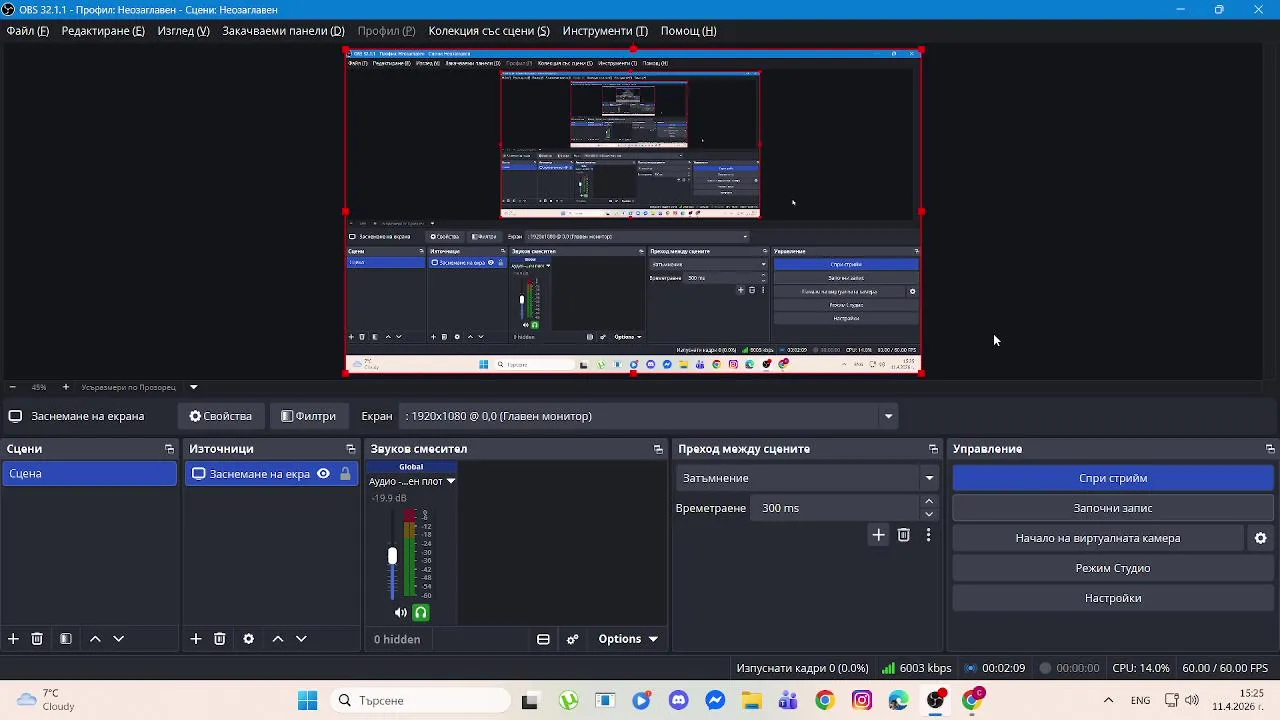1280x720 pixels.
Task: Undock the Източници panel
Action: (350, 449)
